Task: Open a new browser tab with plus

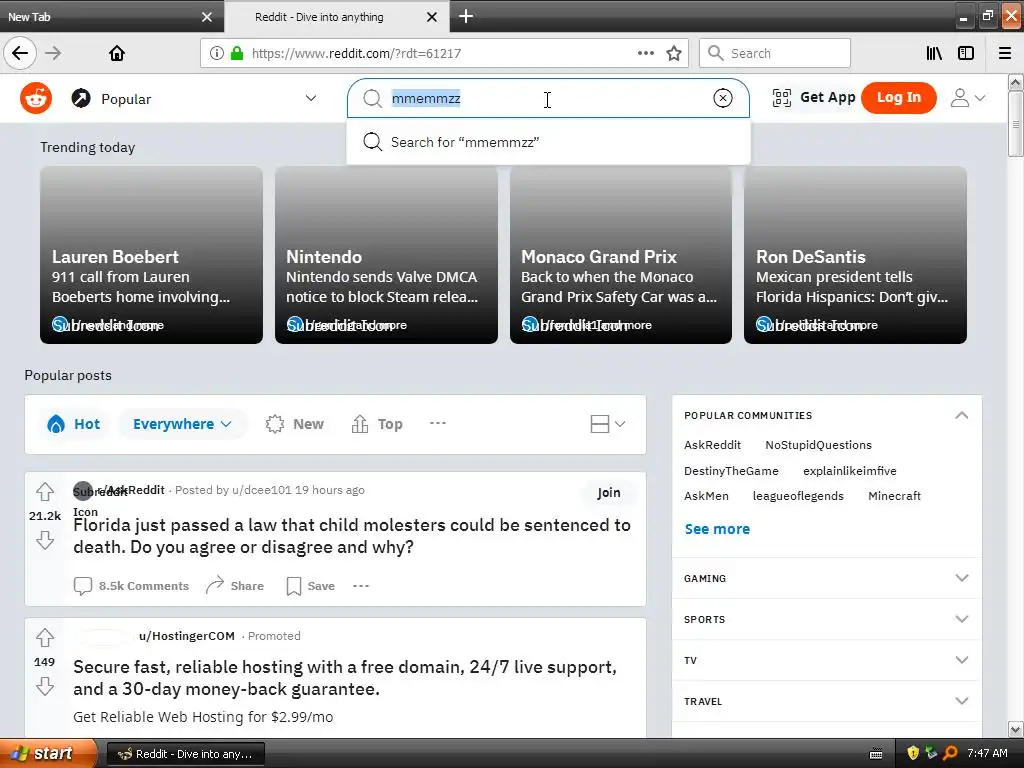Action: pos(466,16)
